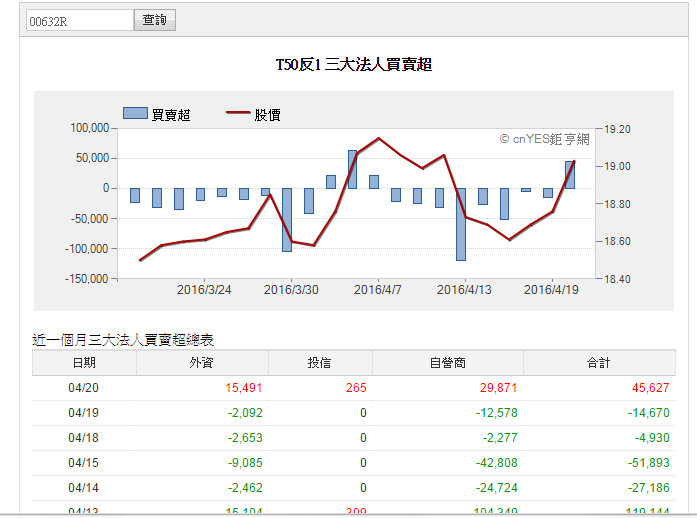Click the chart title T50反1 三大法人買賣超
Screen dimensions: 697x518
(354, 65)
